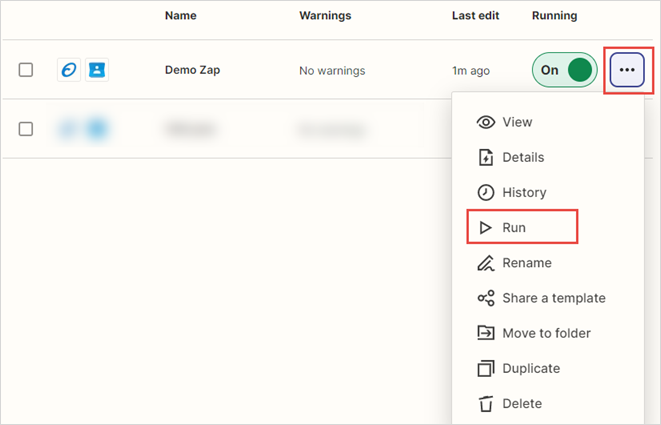
Task: Click the Last edit column header
Action: tap(476, 16)
